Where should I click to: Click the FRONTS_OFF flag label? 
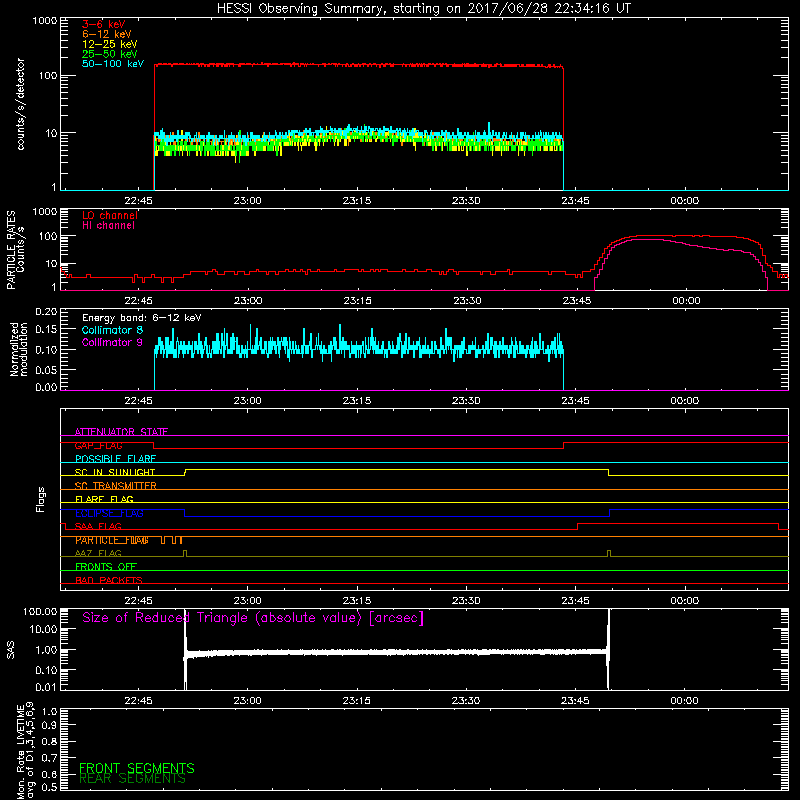point(106,567)
